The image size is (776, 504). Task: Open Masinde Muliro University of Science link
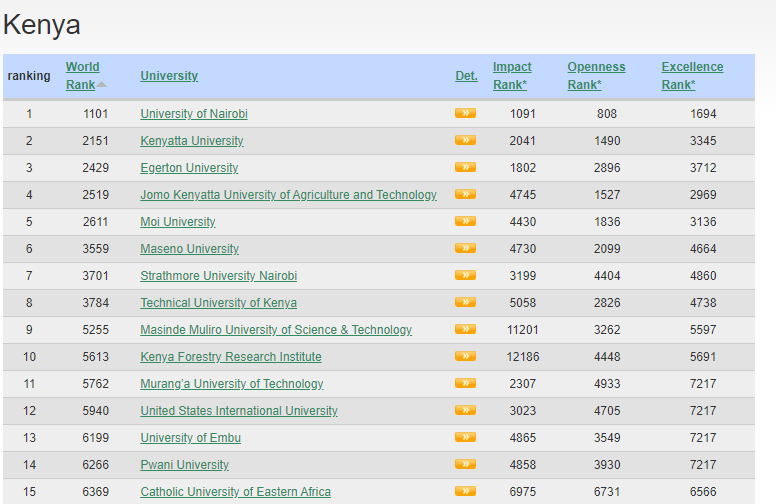pos(275,330)
